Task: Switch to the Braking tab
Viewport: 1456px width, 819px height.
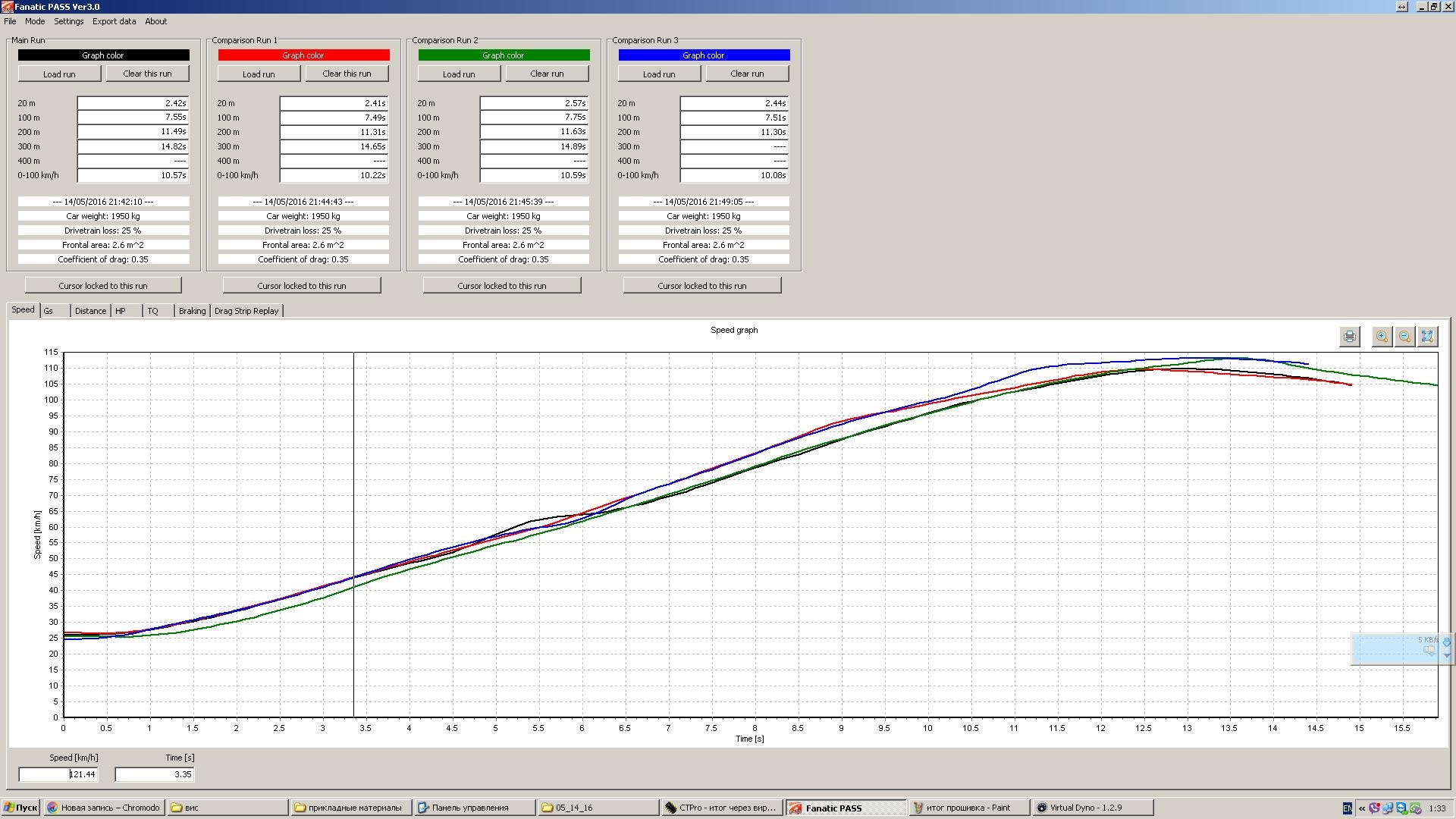Action: [192, 311]
